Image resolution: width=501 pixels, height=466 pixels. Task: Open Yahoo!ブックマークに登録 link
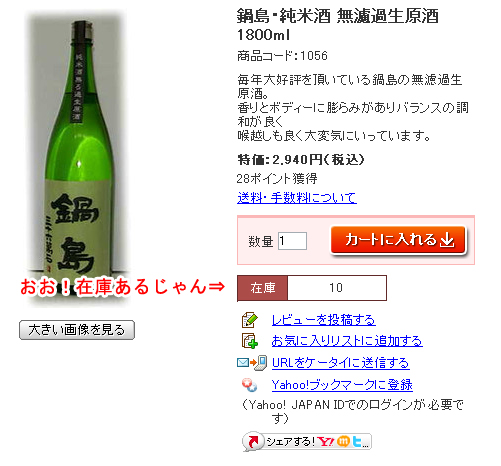coord(342,385)
